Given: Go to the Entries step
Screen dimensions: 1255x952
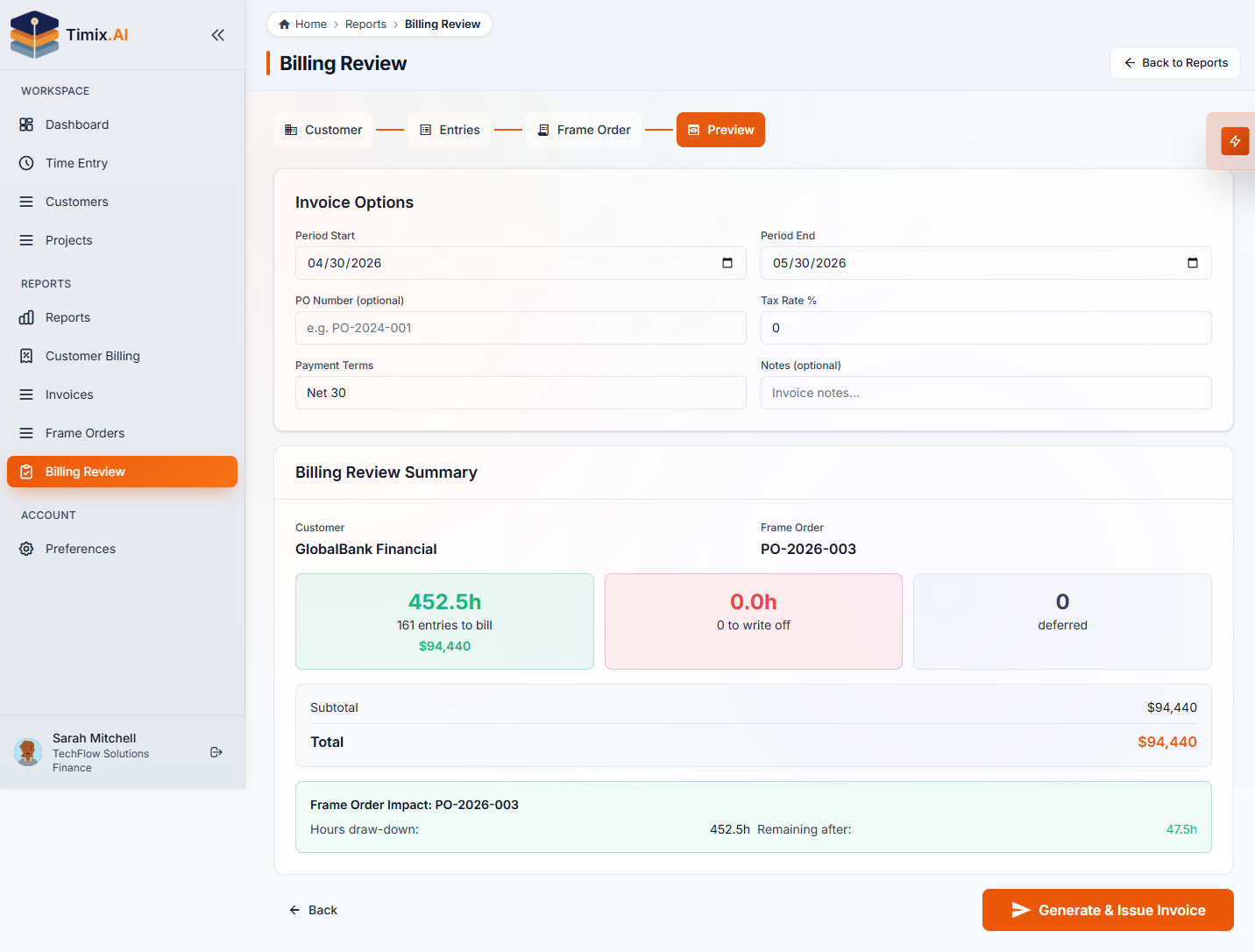Looking at the screenshot, I should tap(450, 130).
